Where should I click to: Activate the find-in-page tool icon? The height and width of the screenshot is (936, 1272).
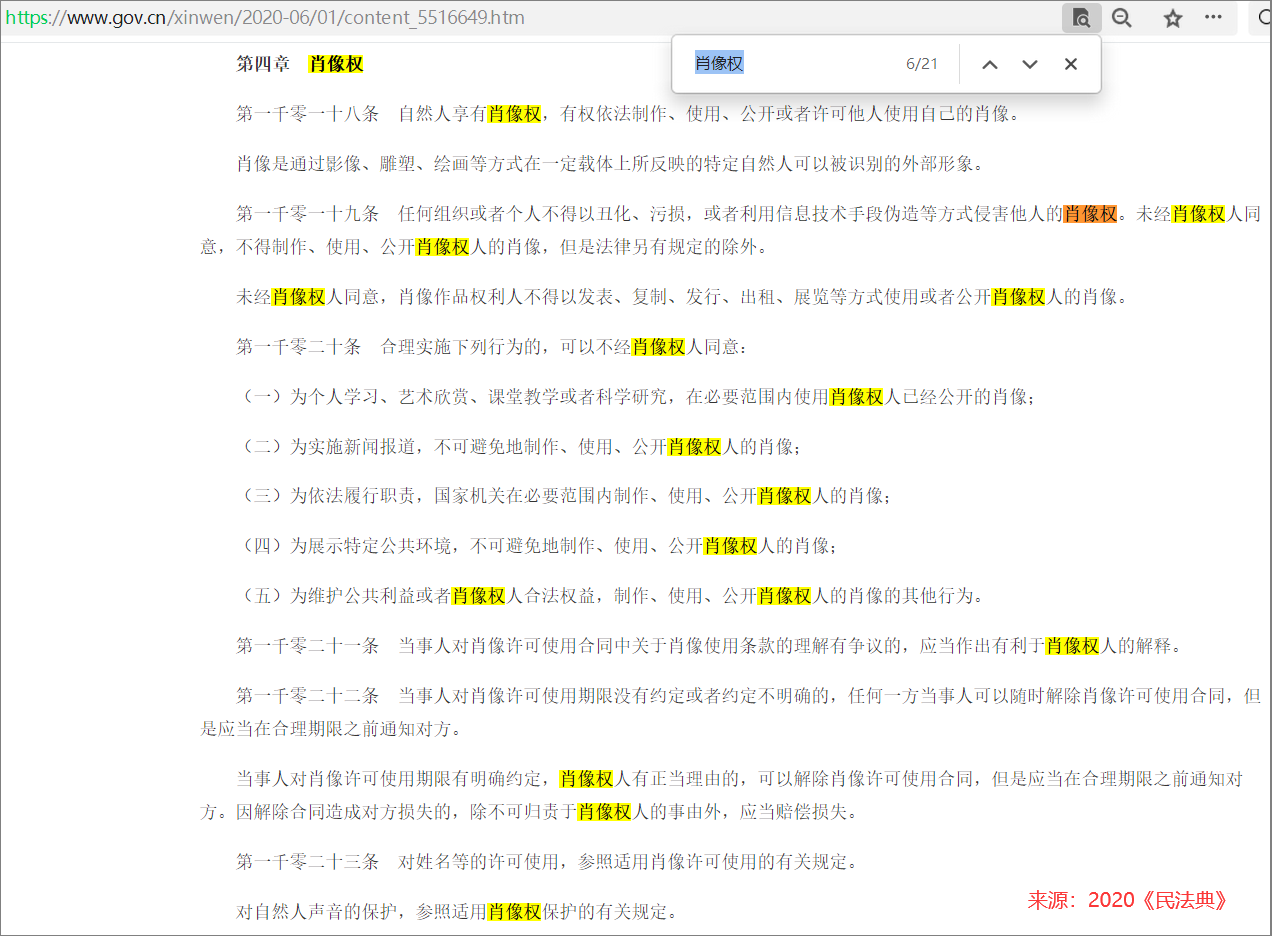point(1081,18)
